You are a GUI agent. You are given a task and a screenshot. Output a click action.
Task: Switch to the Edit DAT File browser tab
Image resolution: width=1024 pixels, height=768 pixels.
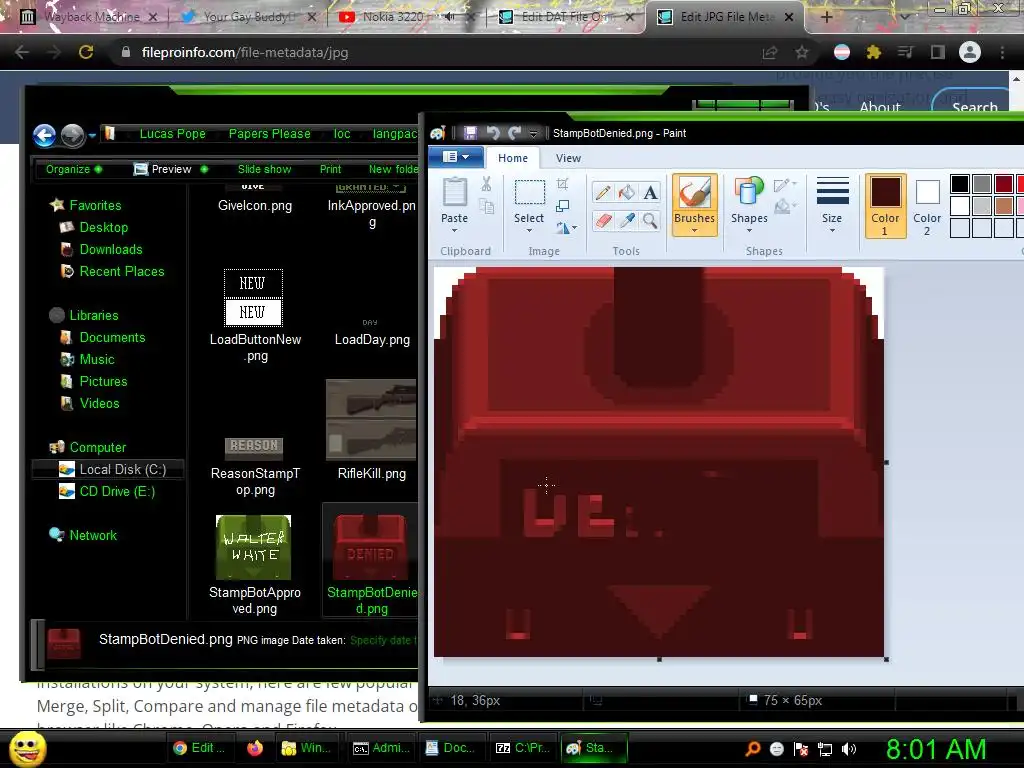pyautogui.click(x=567, y=17)
